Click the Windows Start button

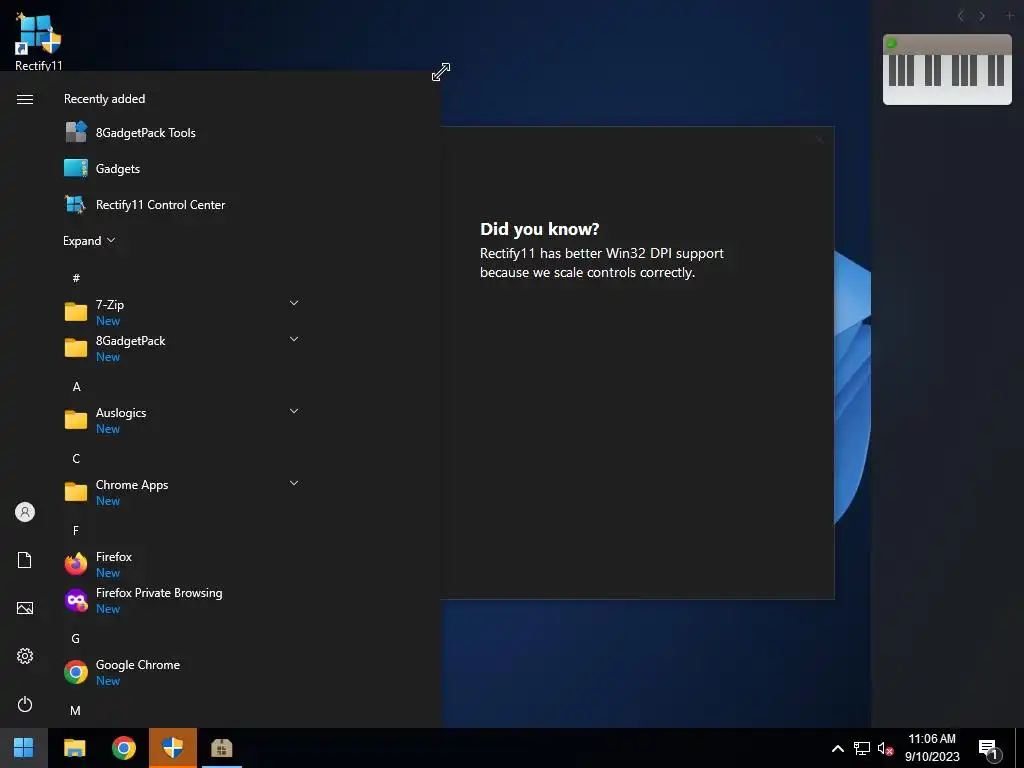(24, 748)
